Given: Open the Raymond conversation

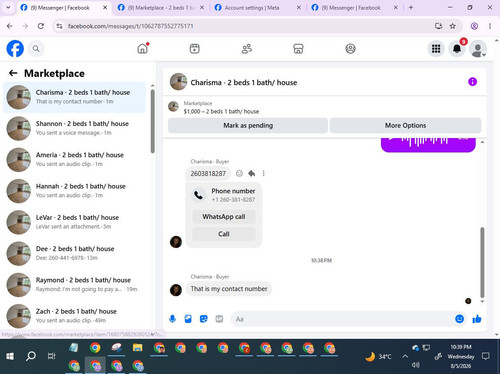Looking at the screenshot, I should 75,285.
